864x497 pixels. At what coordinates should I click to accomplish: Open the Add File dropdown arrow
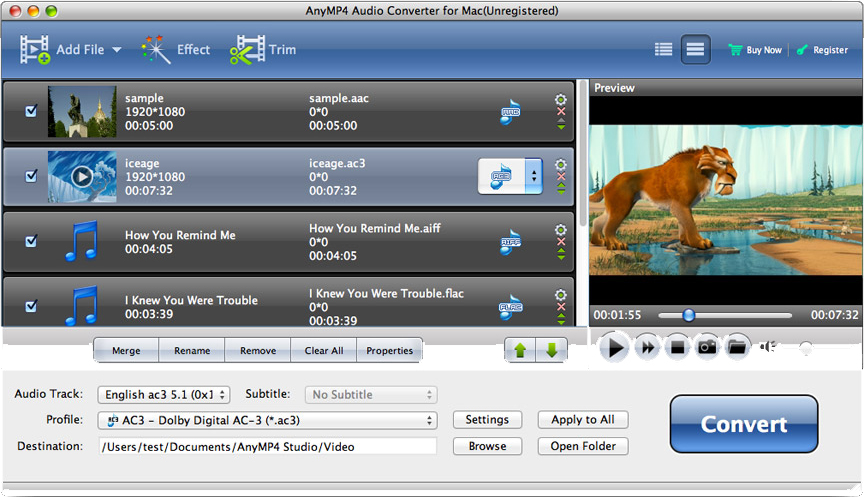click(x=117, y=50)
